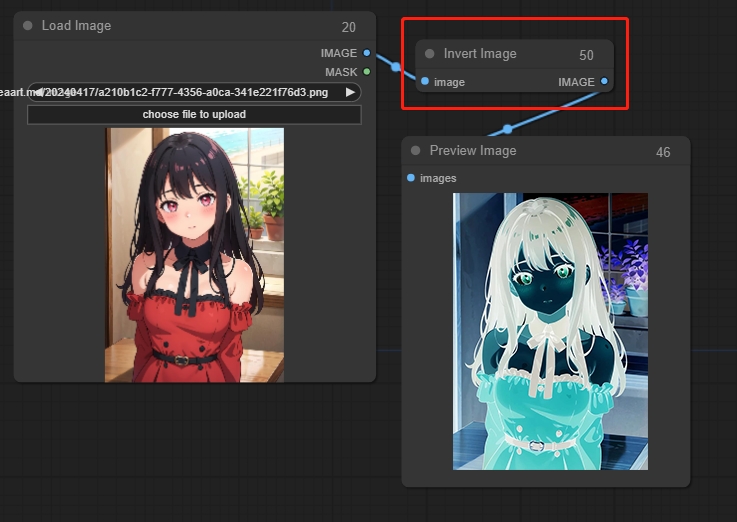Screen dimensions: 737x522
Task: Select previous file with the left arrow
Action: (37, 92)
